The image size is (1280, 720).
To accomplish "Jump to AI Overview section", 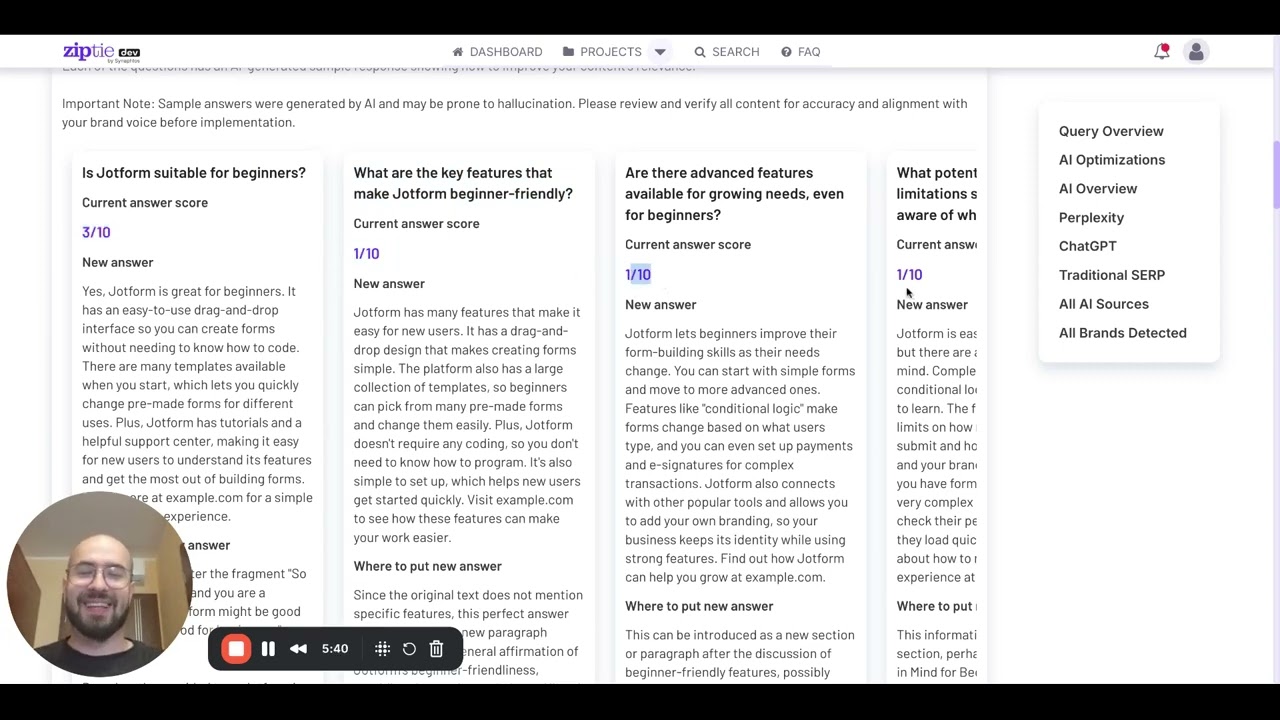I will [1098, 189].
